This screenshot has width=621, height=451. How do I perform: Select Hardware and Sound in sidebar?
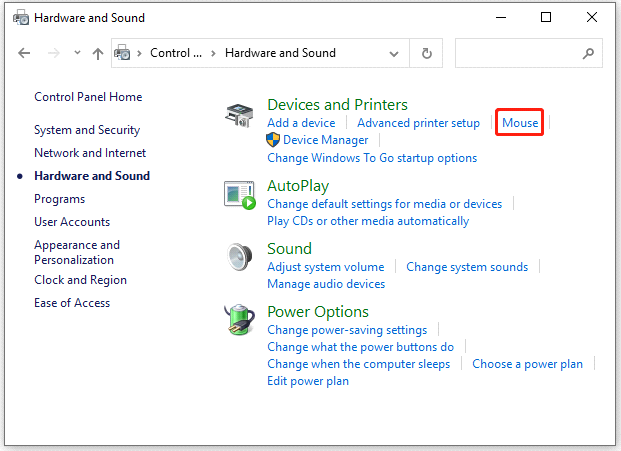(92, 176)
